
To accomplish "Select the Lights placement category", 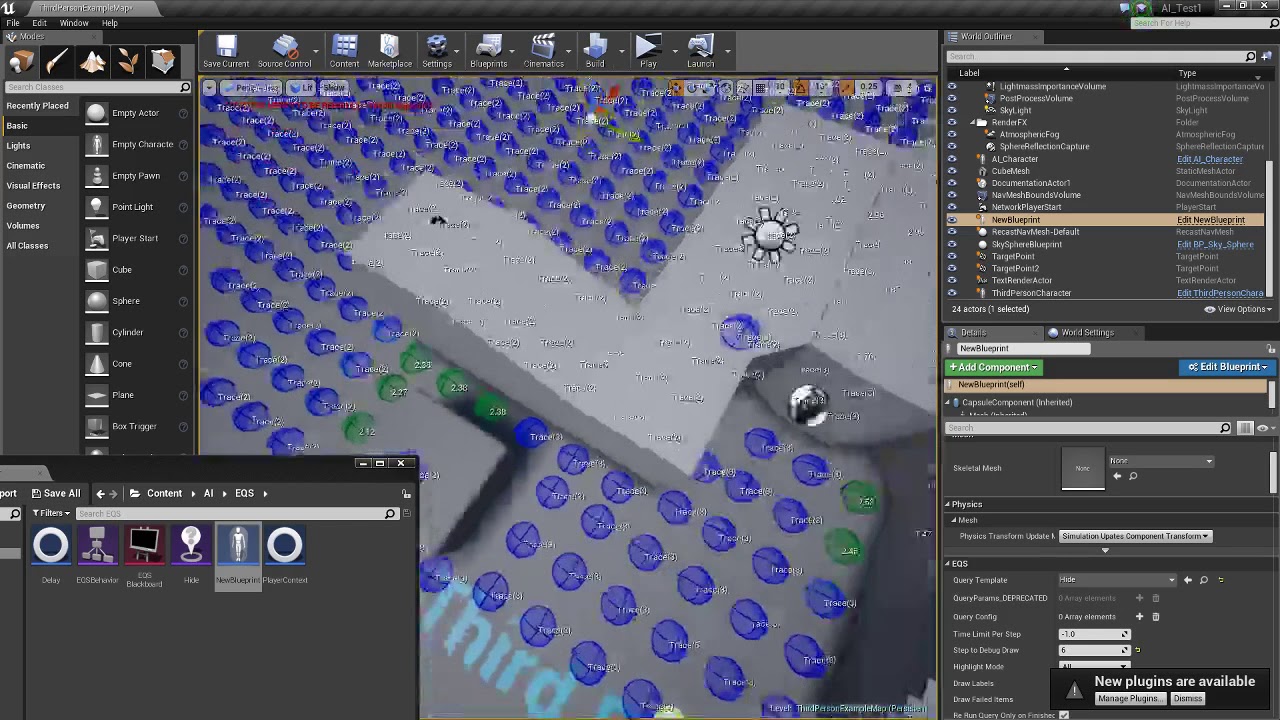I will (x=18, y=146).
